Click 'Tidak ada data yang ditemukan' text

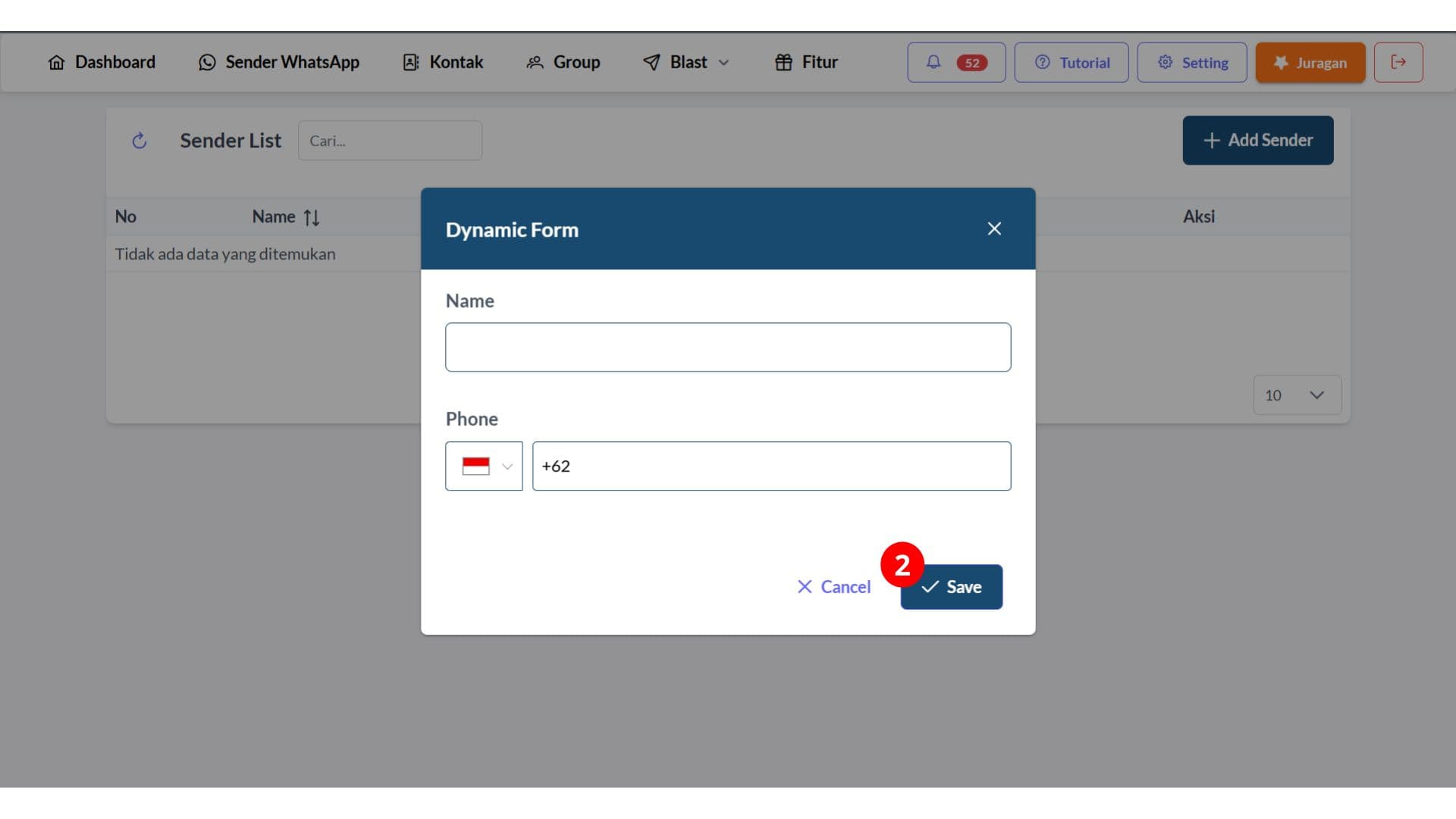pyautogui.click(x=225, y=254)
